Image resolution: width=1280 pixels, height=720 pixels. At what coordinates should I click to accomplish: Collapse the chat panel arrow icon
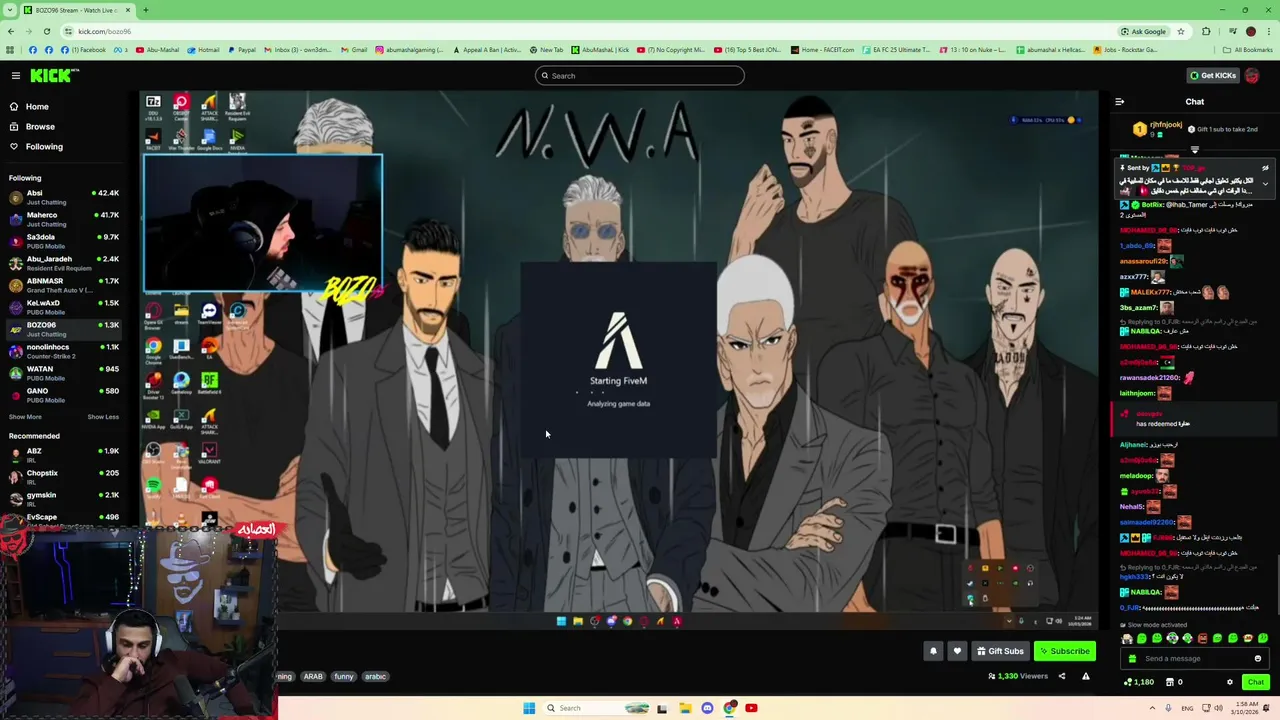pos(1120,101)
